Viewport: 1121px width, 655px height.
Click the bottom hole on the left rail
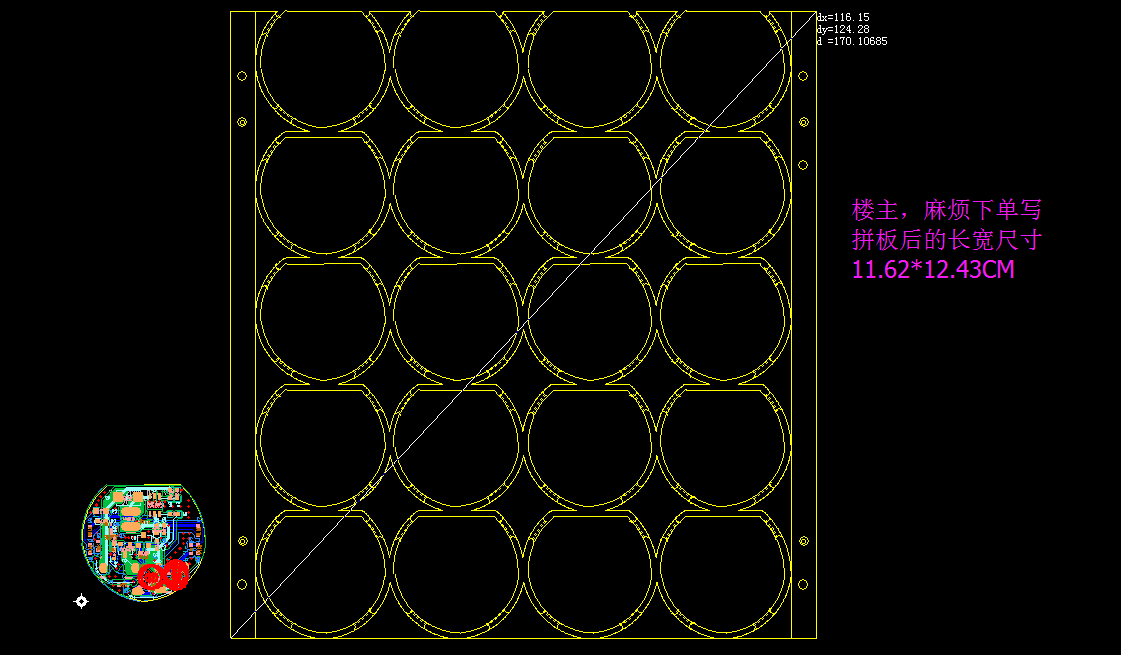(242, 585)
